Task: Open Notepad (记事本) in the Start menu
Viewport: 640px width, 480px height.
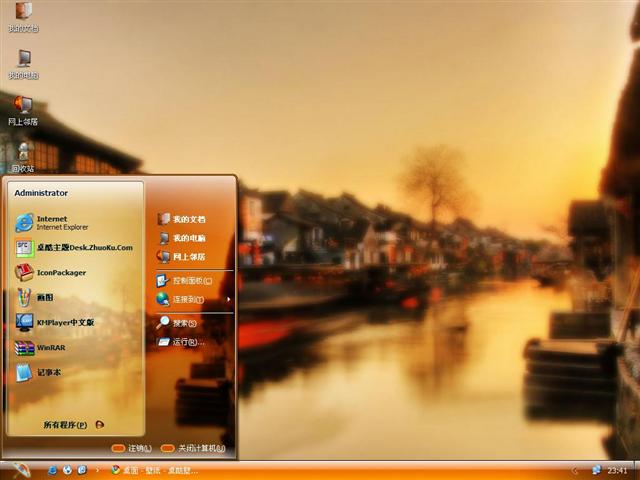Action: click(x=48, y=372)
